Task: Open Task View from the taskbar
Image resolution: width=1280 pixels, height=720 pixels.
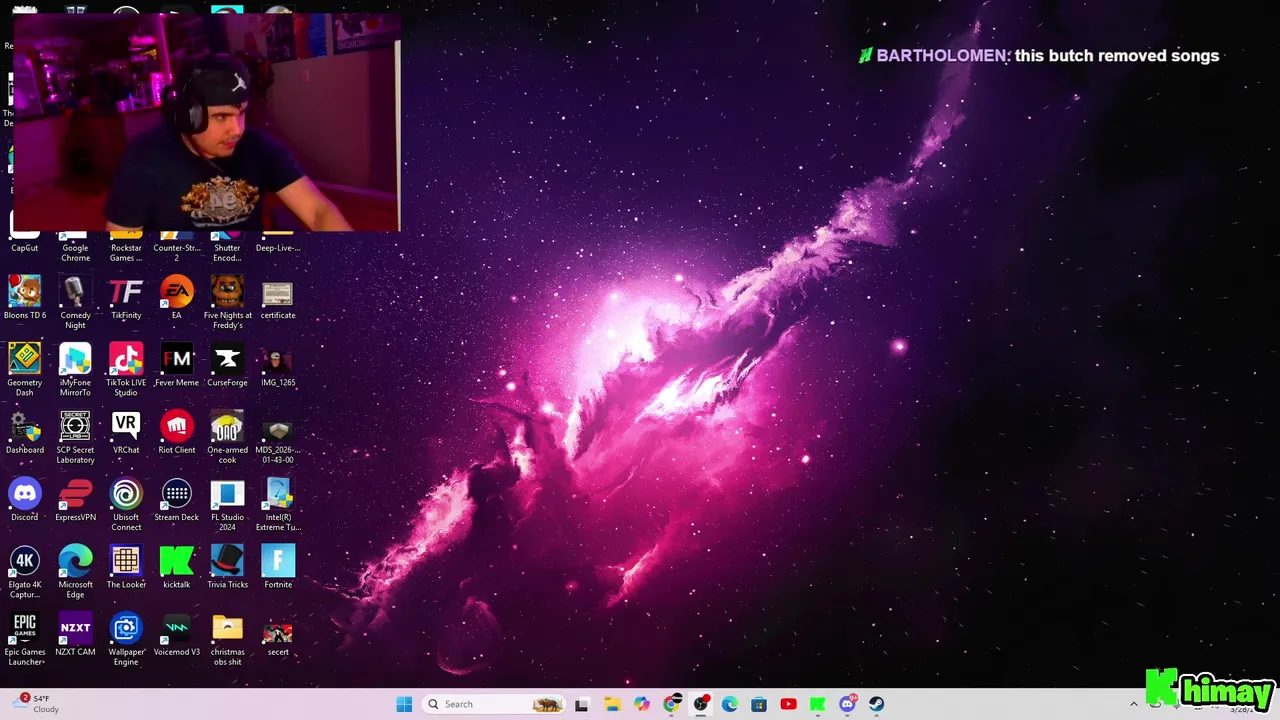Action: 582,704
